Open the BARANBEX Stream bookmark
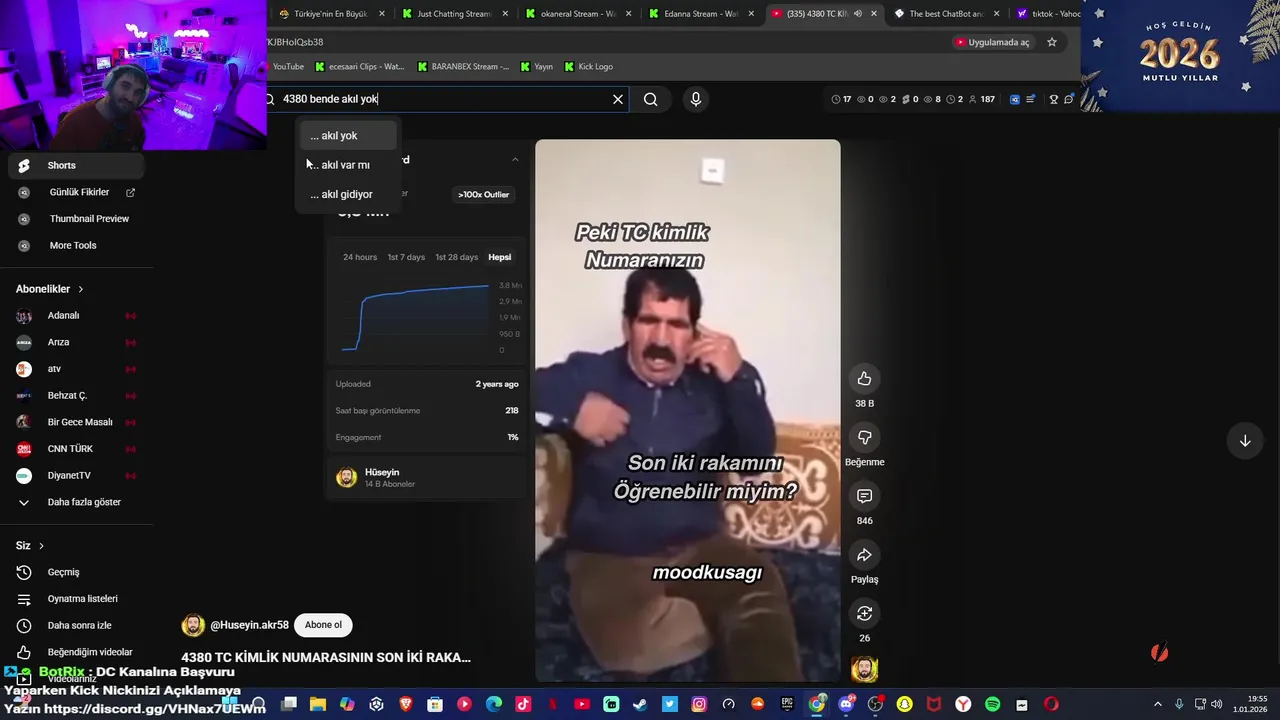This screenshot has width=1280, height=720. coord(463,67)
